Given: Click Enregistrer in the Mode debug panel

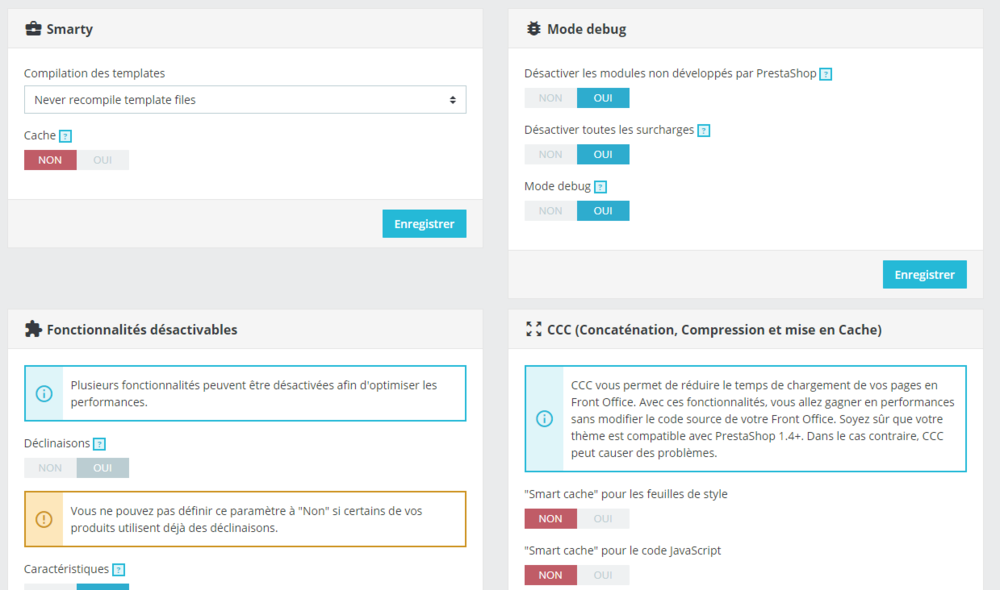Looking at the screenshot, I should (x=924, y=274).
